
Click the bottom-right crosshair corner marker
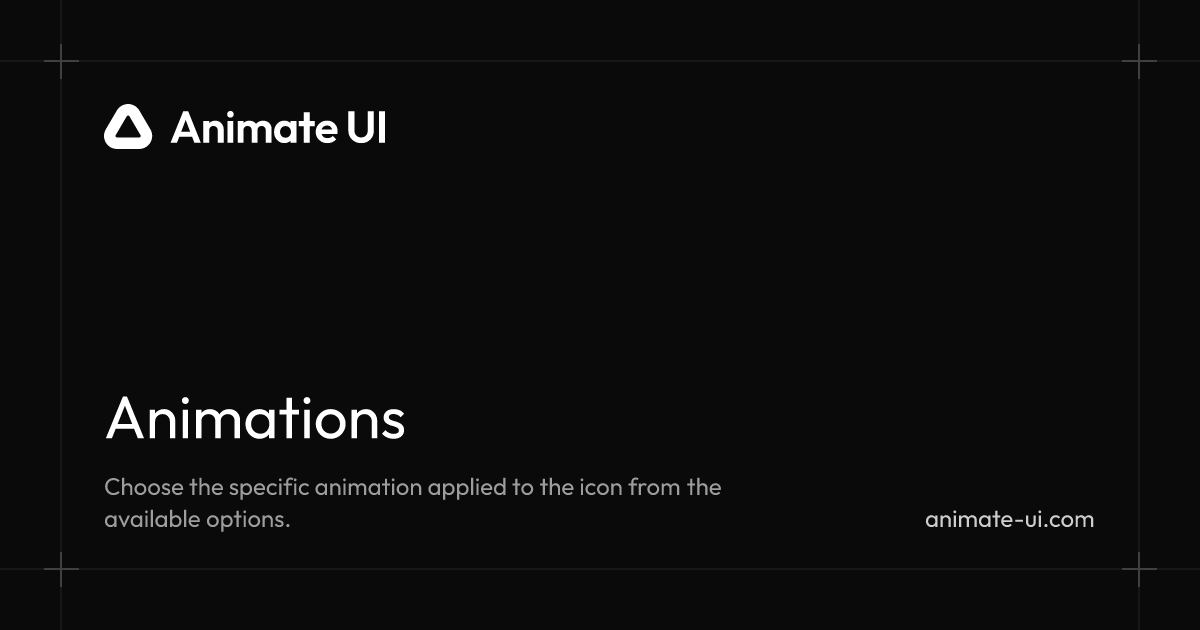[1139, 569]
